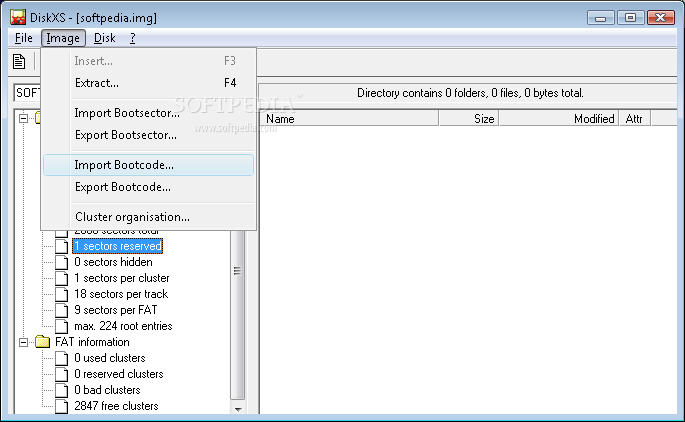Select "0 used clusters" item

(x=110, y=358)
